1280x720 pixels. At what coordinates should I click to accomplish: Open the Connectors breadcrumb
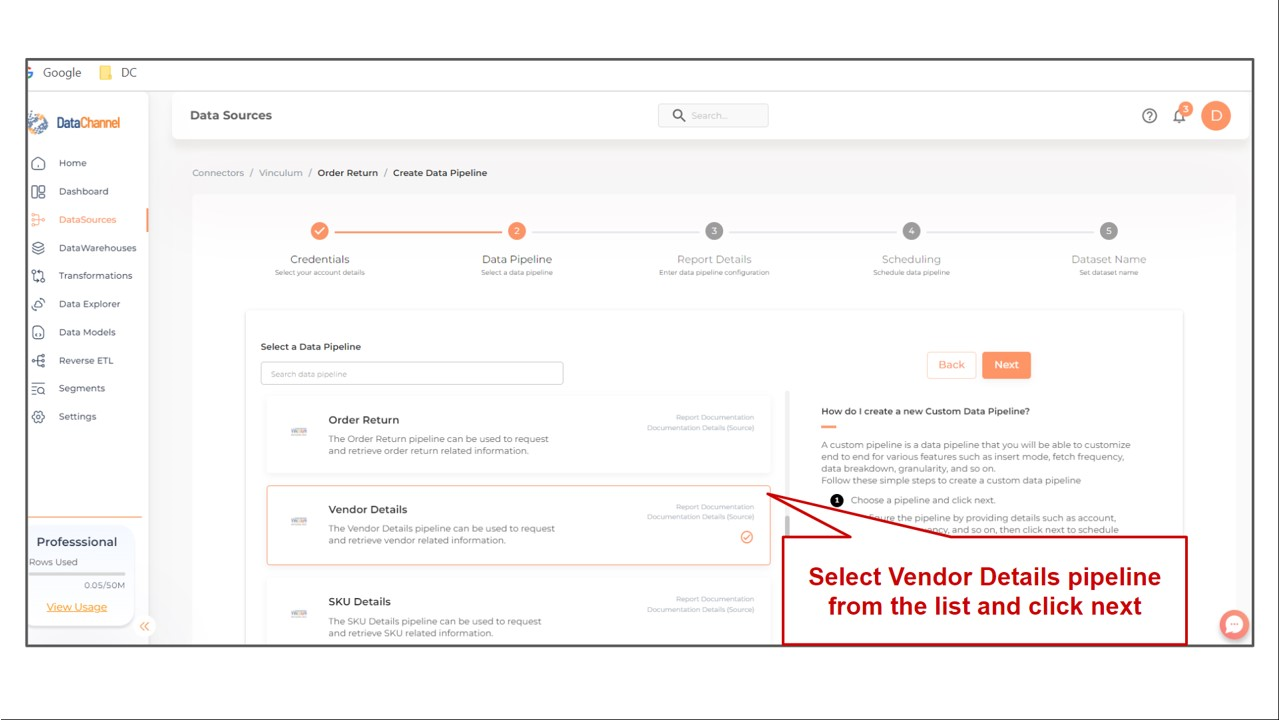(218, 173)
